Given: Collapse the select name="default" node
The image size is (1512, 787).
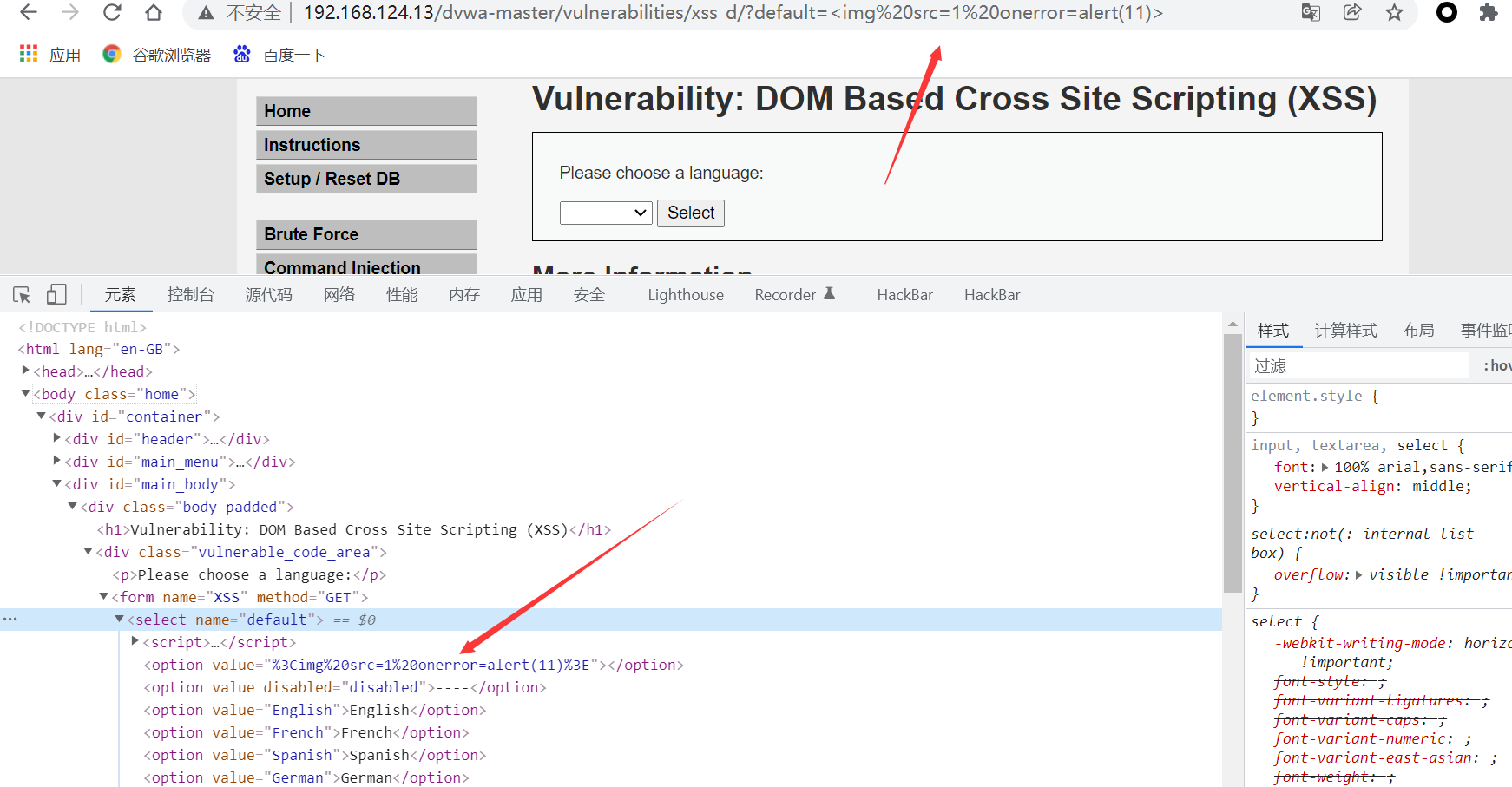Looking at the screenshot, I should coord(119,619).
